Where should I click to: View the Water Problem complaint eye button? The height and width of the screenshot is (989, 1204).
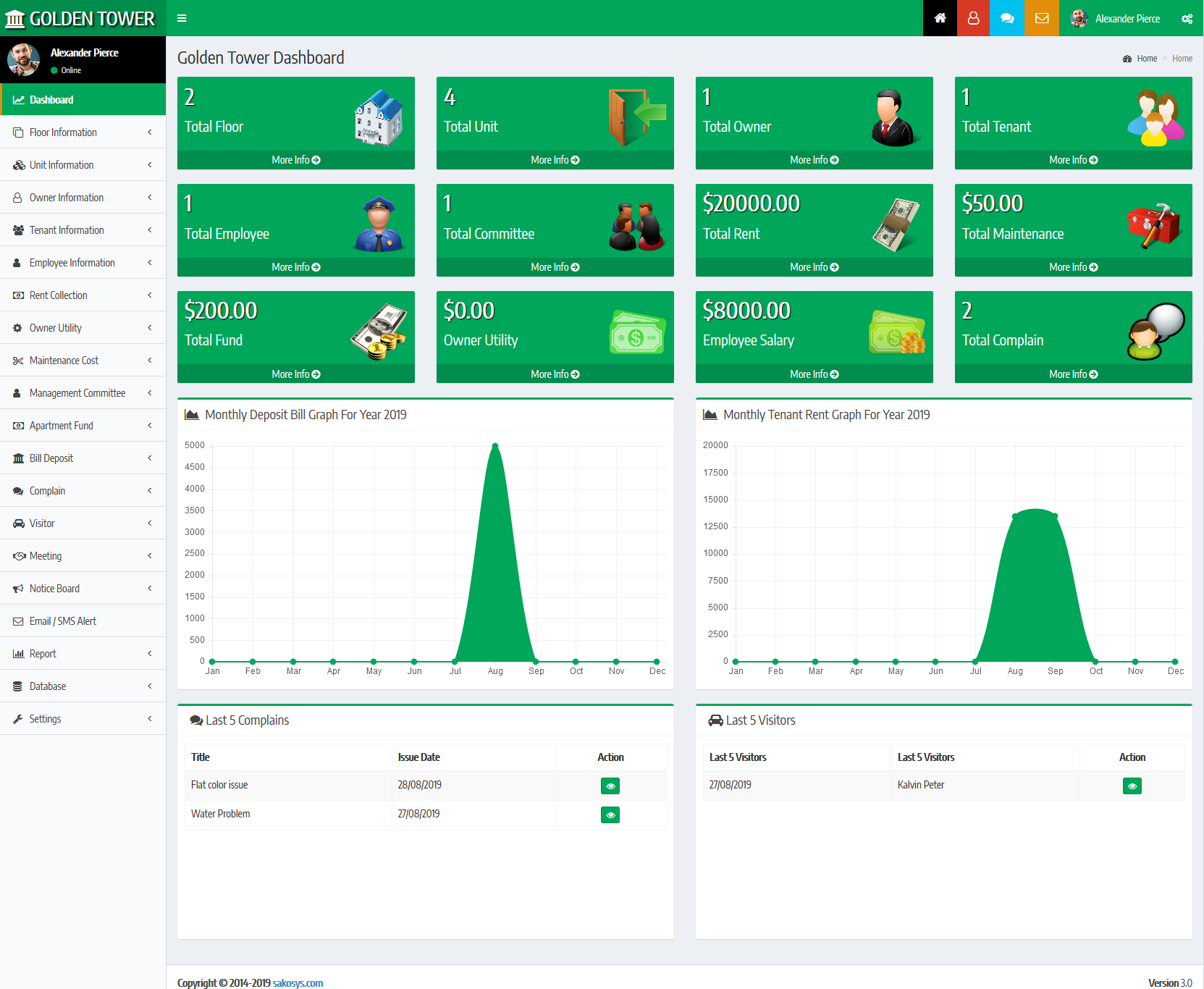pyautogui.click(x=610, y=815)
